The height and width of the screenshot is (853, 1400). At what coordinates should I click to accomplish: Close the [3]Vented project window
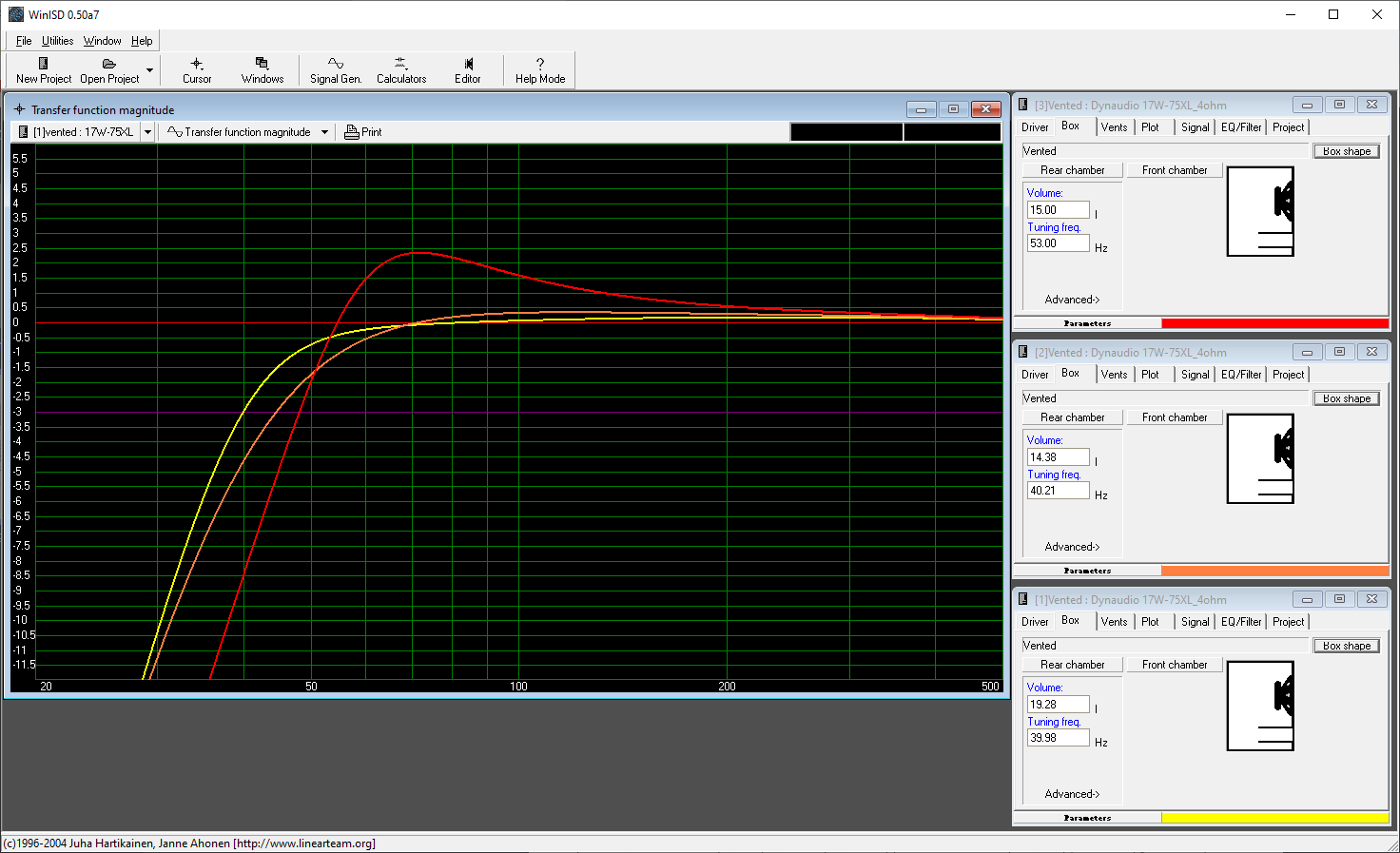pos(1371,105)
